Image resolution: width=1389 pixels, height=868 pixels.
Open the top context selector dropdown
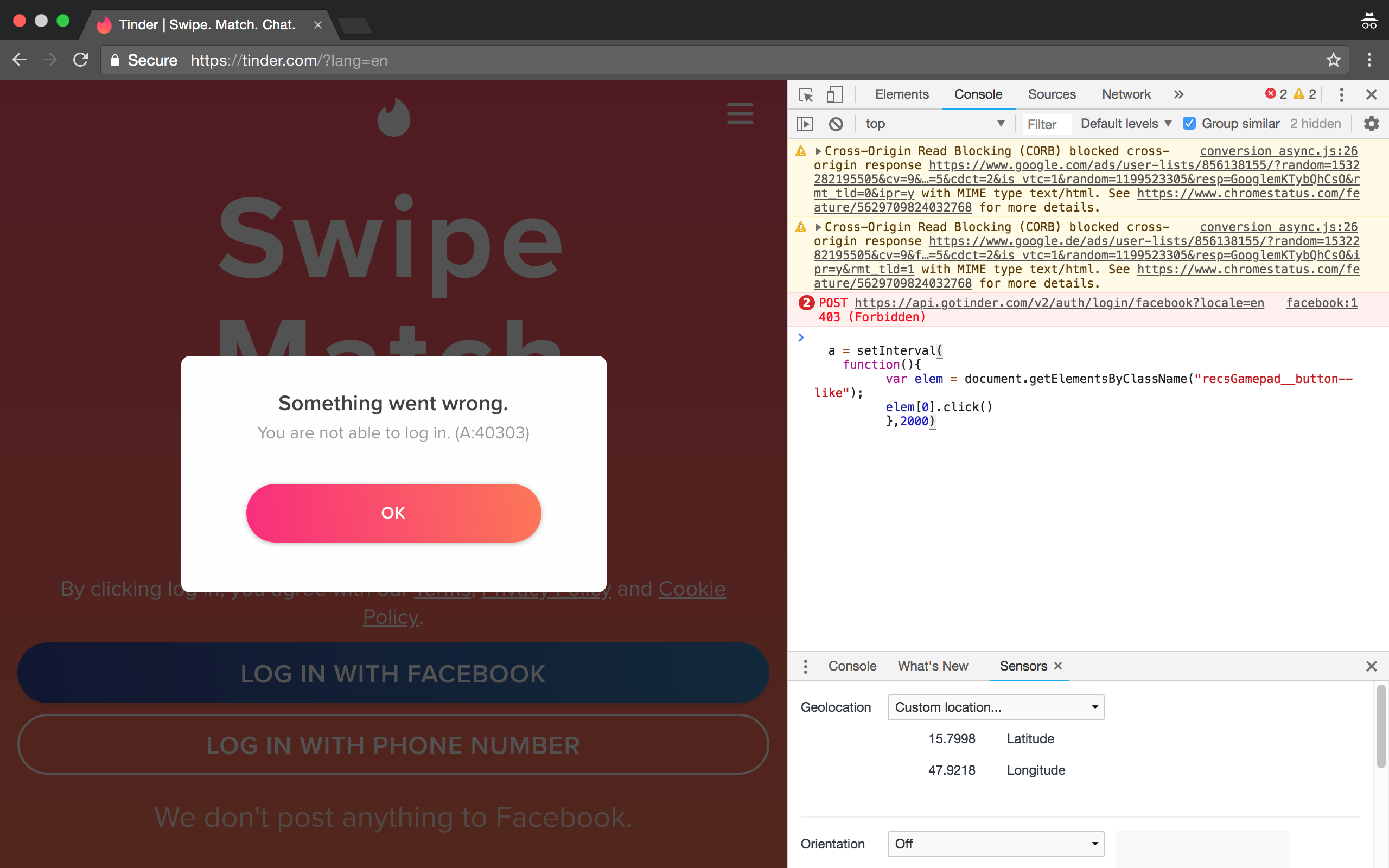point(934,124)
